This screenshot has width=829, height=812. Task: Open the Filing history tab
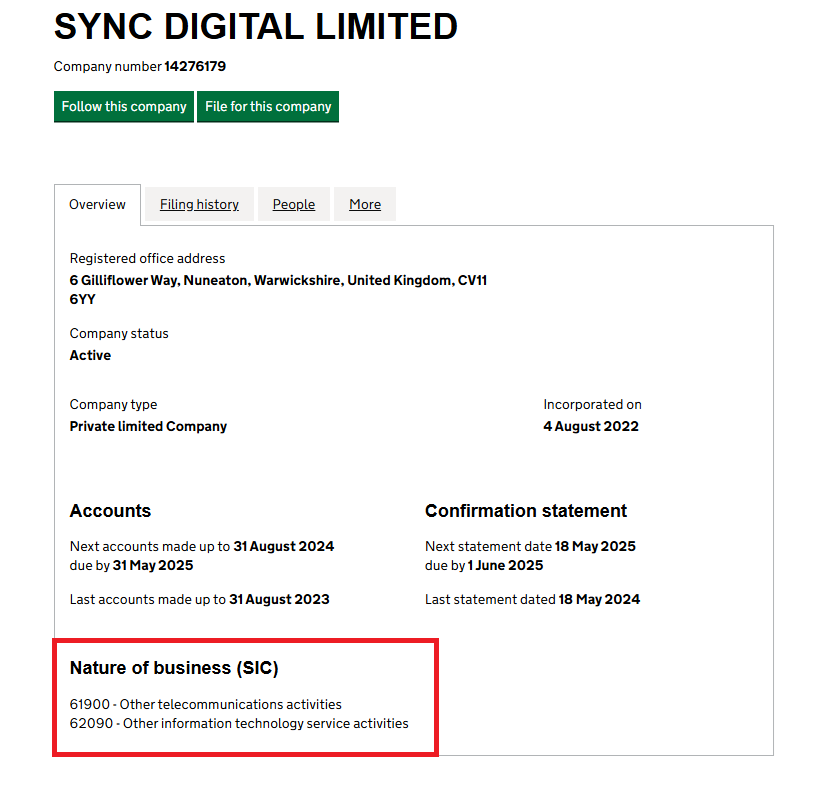199,204
